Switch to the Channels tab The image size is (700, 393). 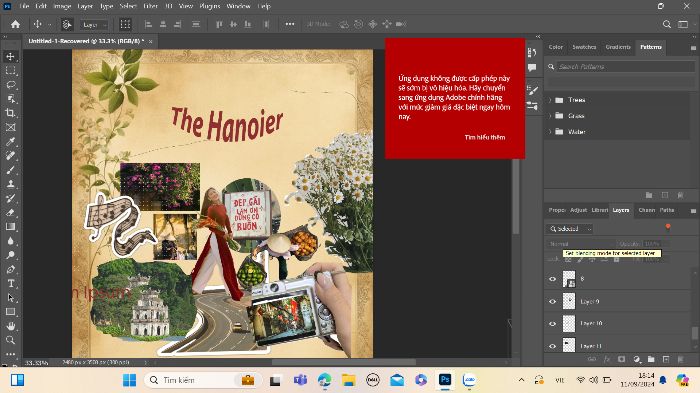click(646, 210)
